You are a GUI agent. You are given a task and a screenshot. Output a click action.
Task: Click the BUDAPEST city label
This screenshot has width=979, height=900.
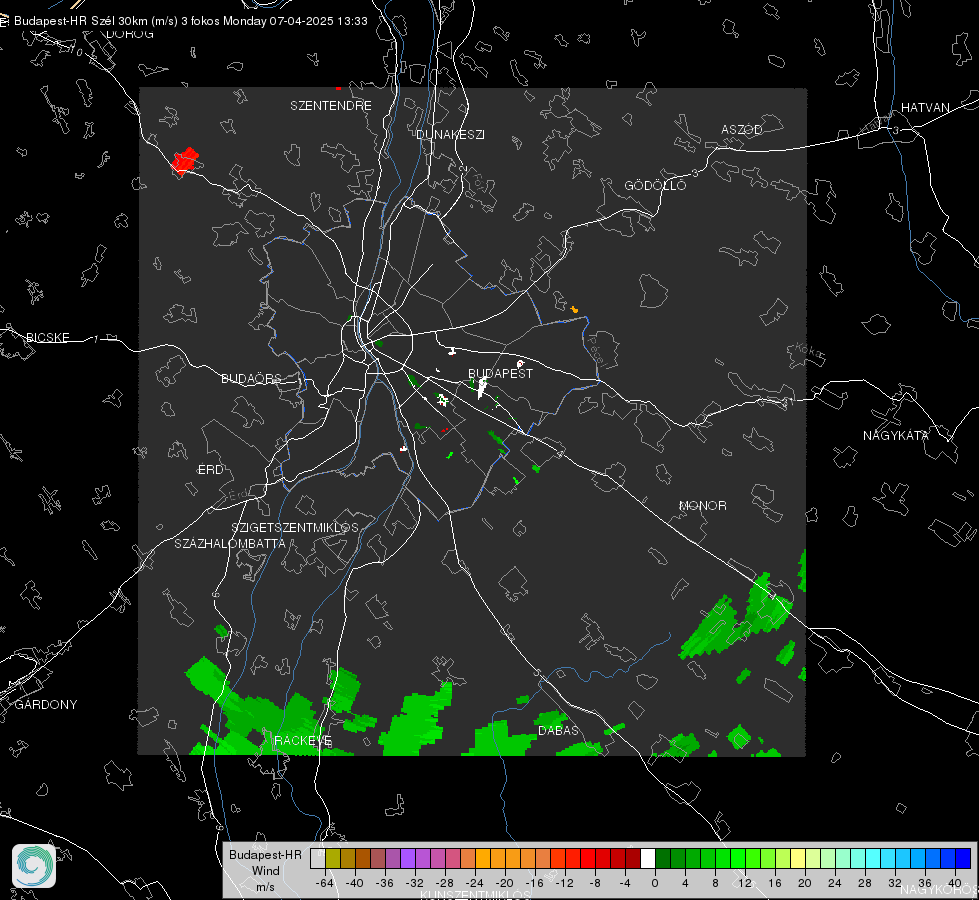pyautogui.click(x=500, y=373)
